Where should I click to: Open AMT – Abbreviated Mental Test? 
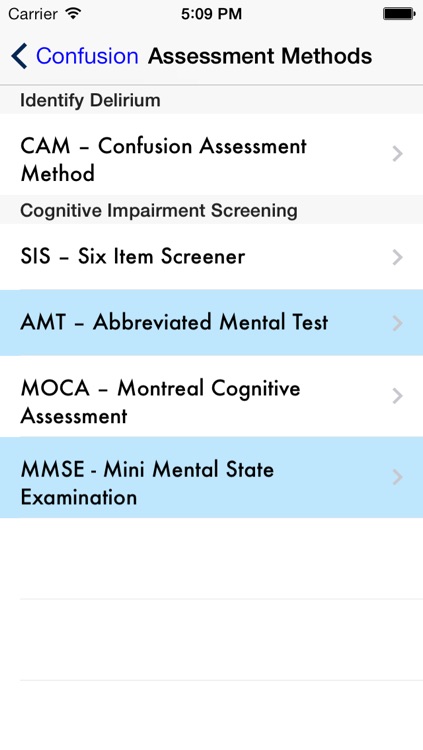coord(212,323)
